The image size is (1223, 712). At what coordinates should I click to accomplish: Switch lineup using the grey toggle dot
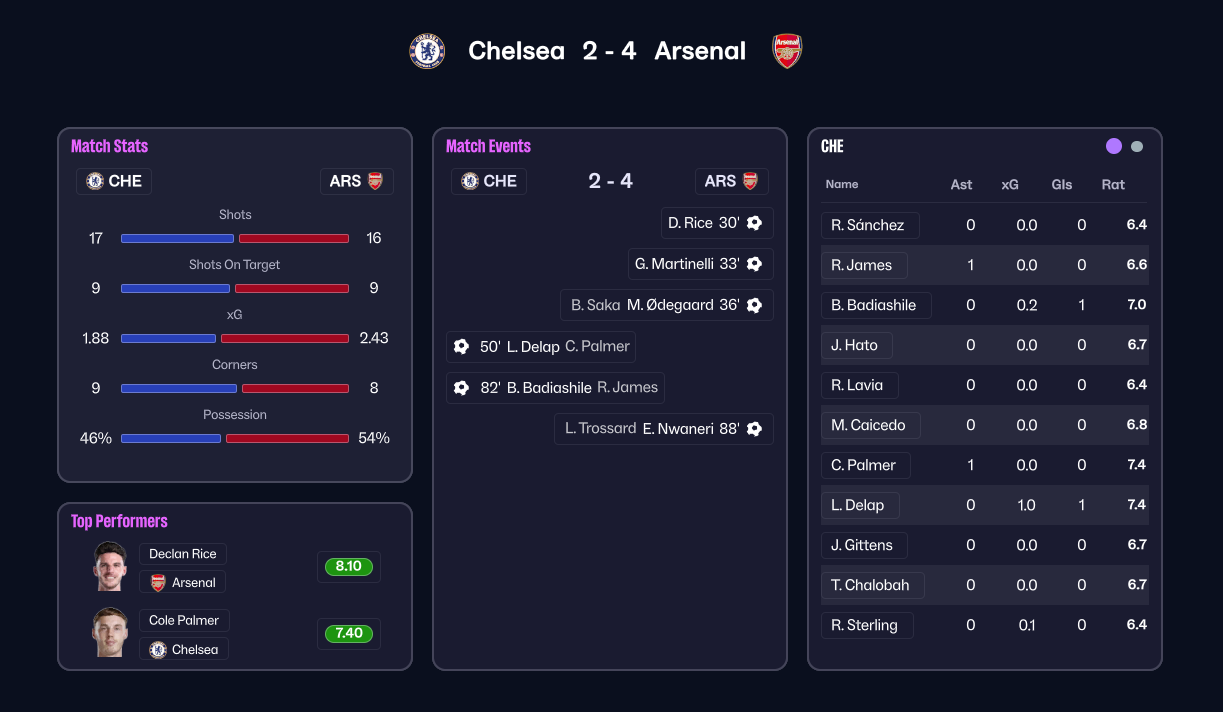tap(1137, 146)
